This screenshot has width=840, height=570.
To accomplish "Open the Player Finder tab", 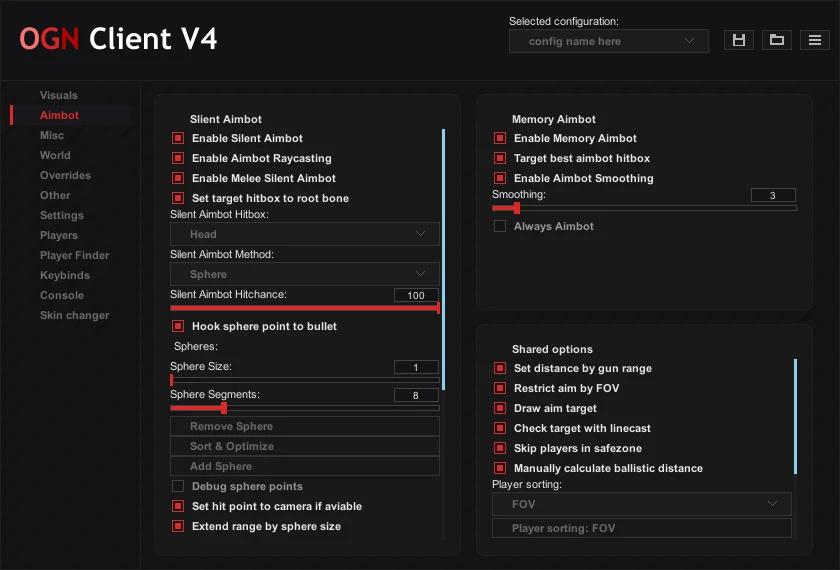I will [x=74, y=256].
